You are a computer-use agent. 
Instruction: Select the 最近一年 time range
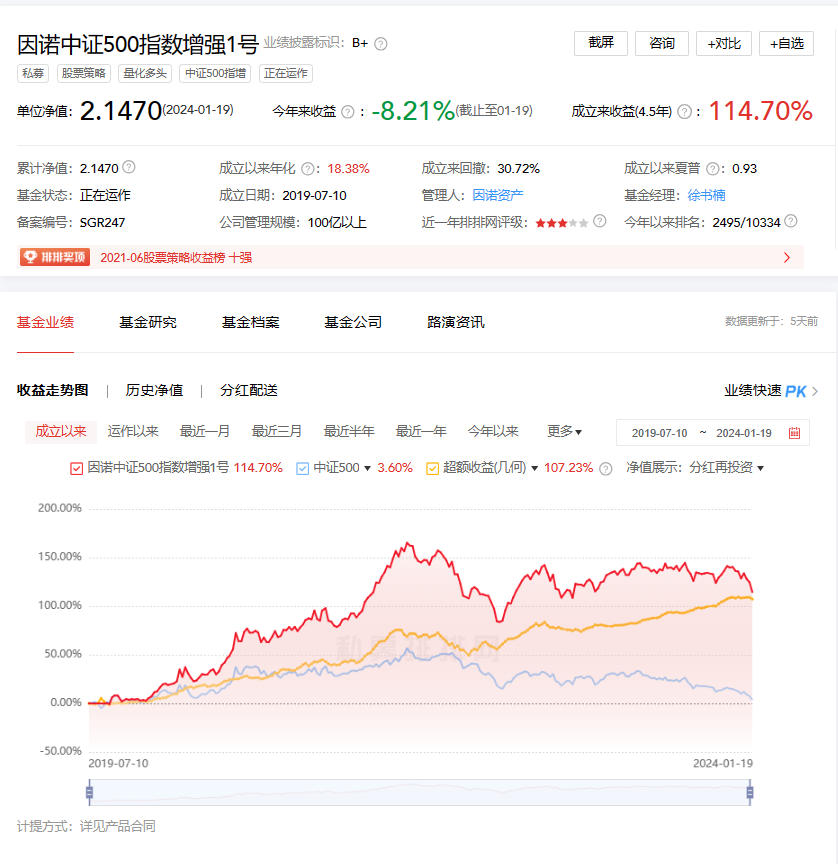pyautogui.click(x=421, y=431)
